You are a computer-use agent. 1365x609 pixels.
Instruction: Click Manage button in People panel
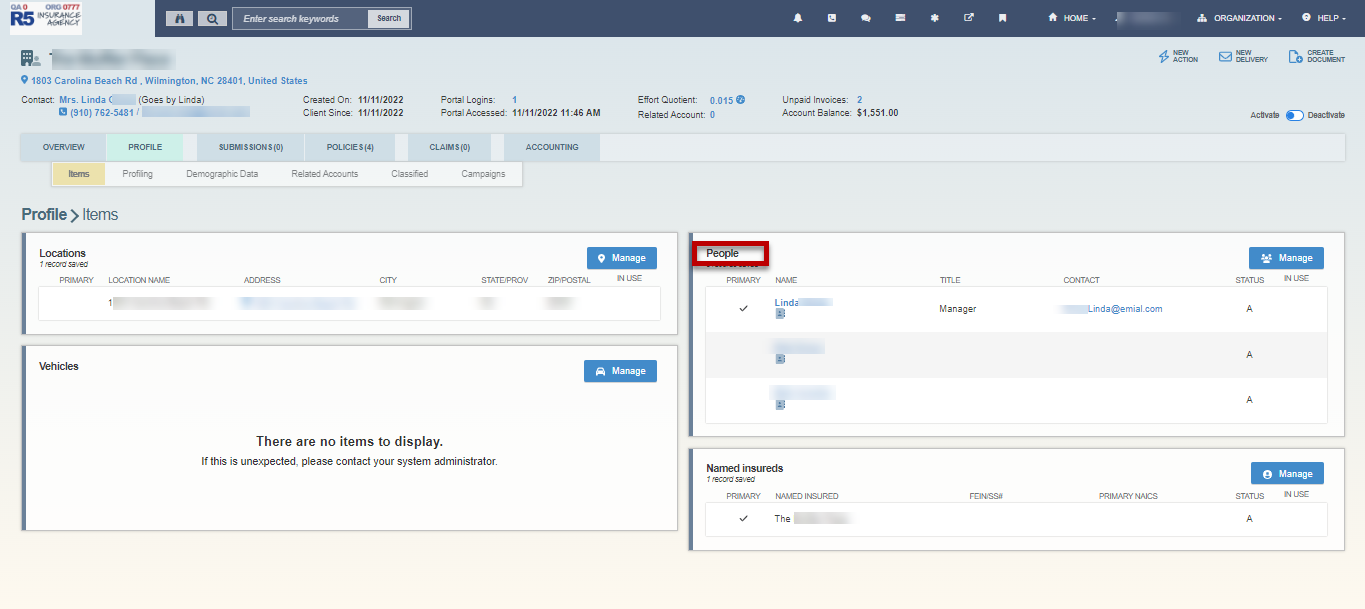(1286, 258)
